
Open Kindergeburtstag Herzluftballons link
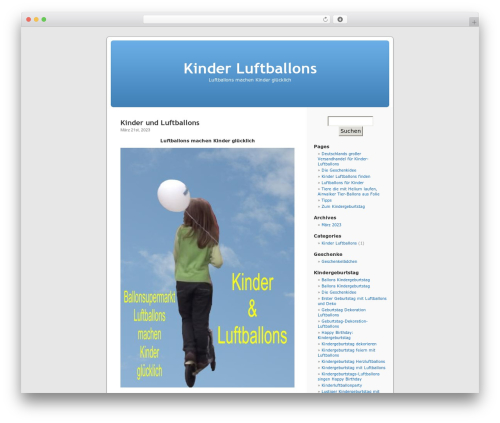[x=353, y=362]
